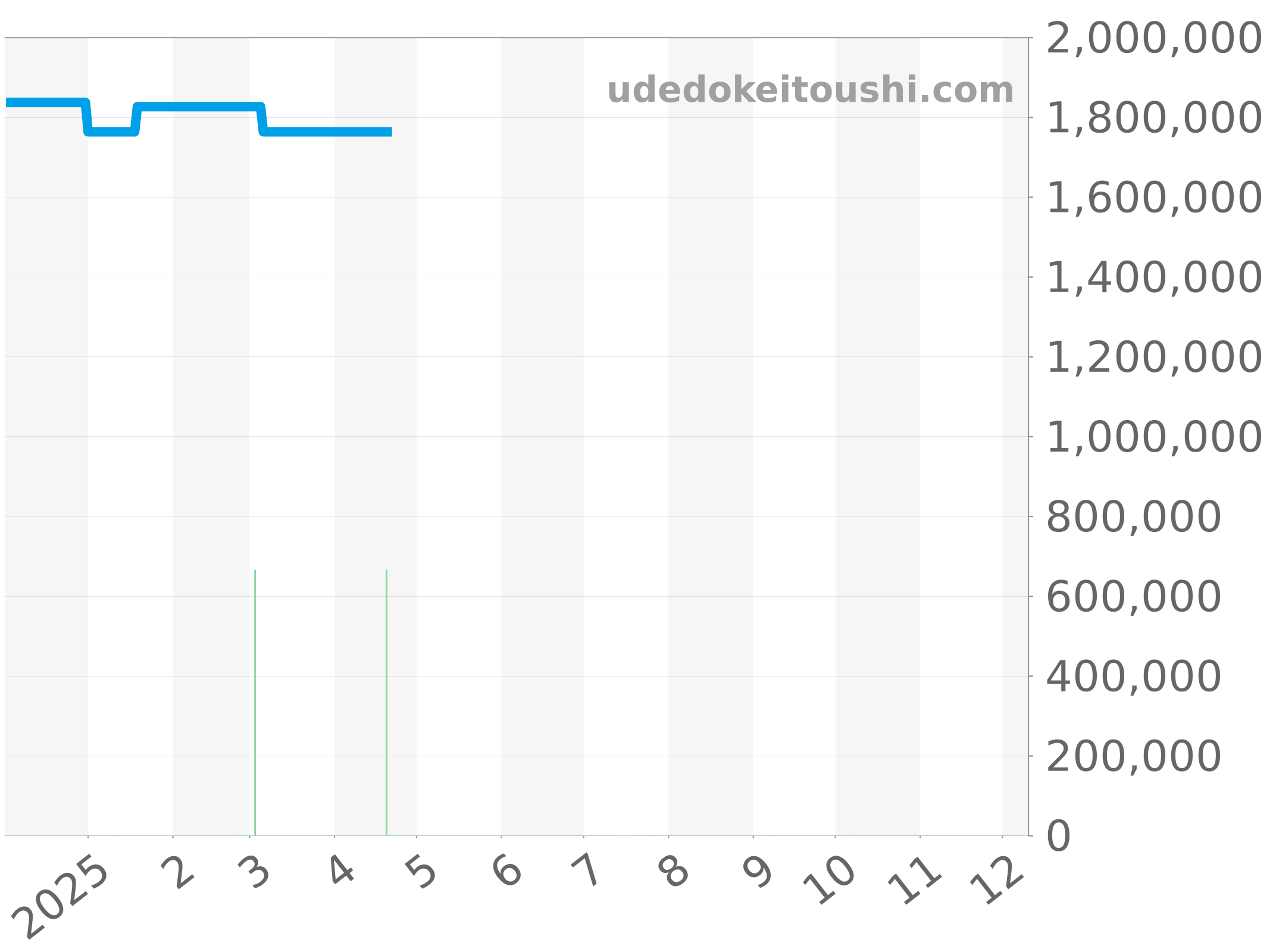Click the 0 label on the y-axis
The width and height of the screenshot is (1276, 952).
click(x=1059, y=836)
